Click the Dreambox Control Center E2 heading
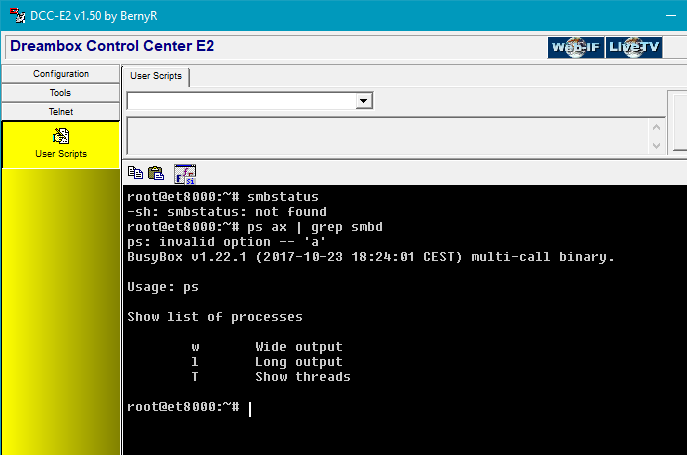The height and width of the screenshot is (455, 687). point(112,46)
